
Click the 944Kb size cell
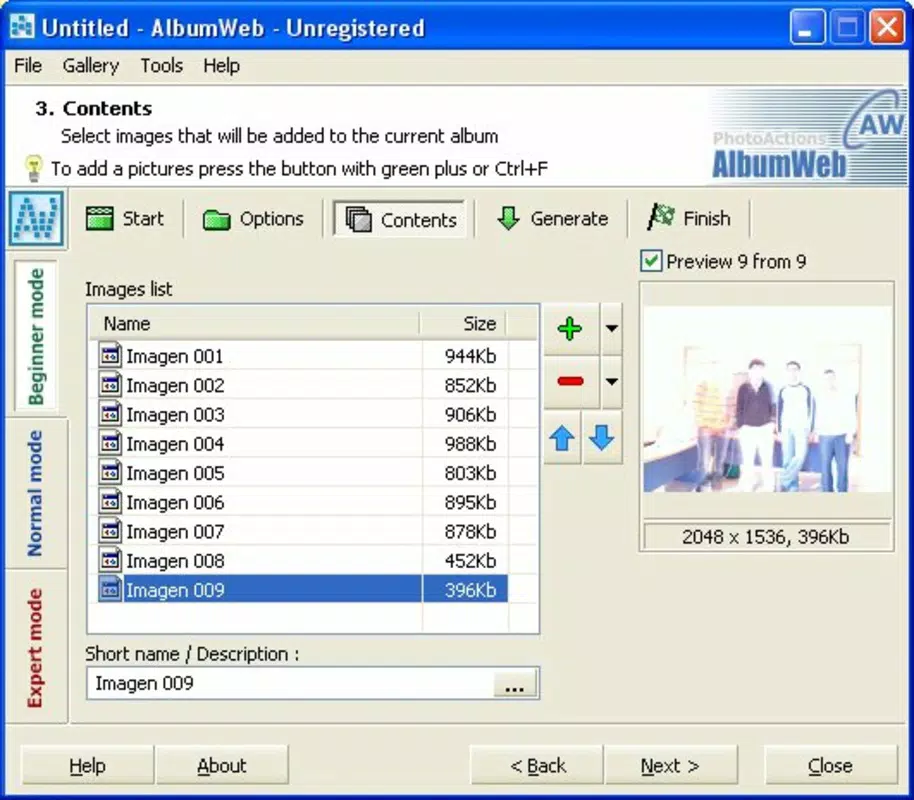tap(470, 356)
